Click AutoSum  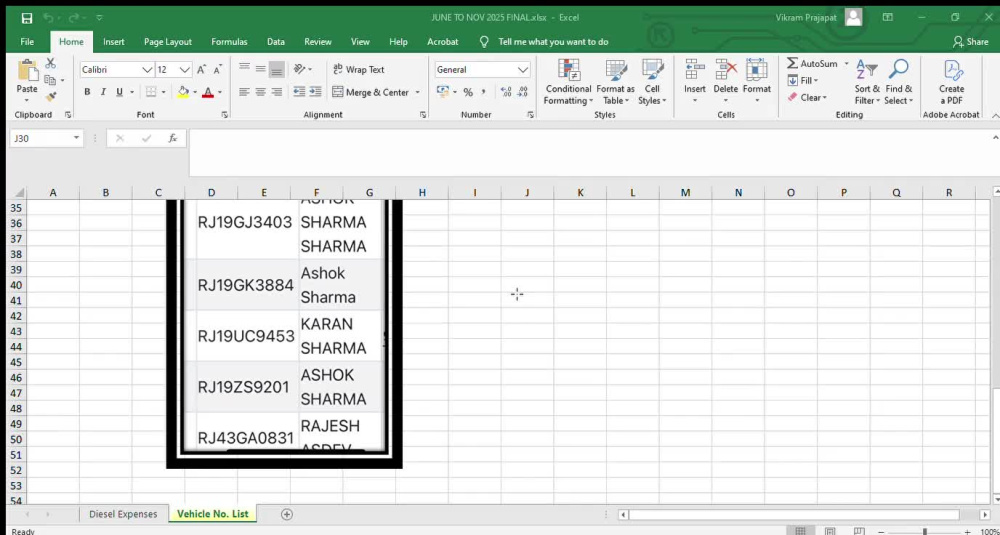[812, 64]
